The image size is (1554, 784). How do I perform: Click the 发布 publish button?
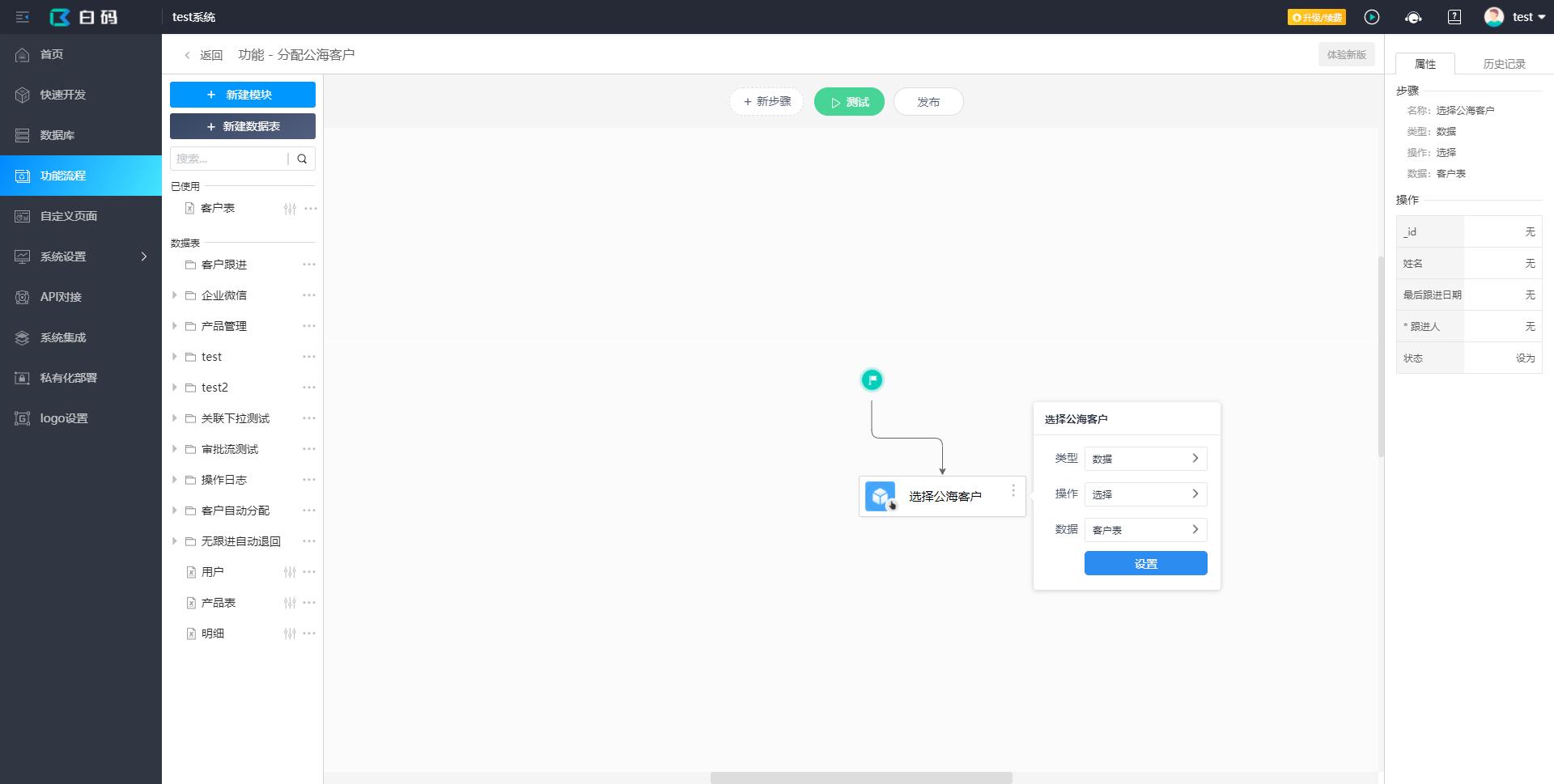point(928,102)
